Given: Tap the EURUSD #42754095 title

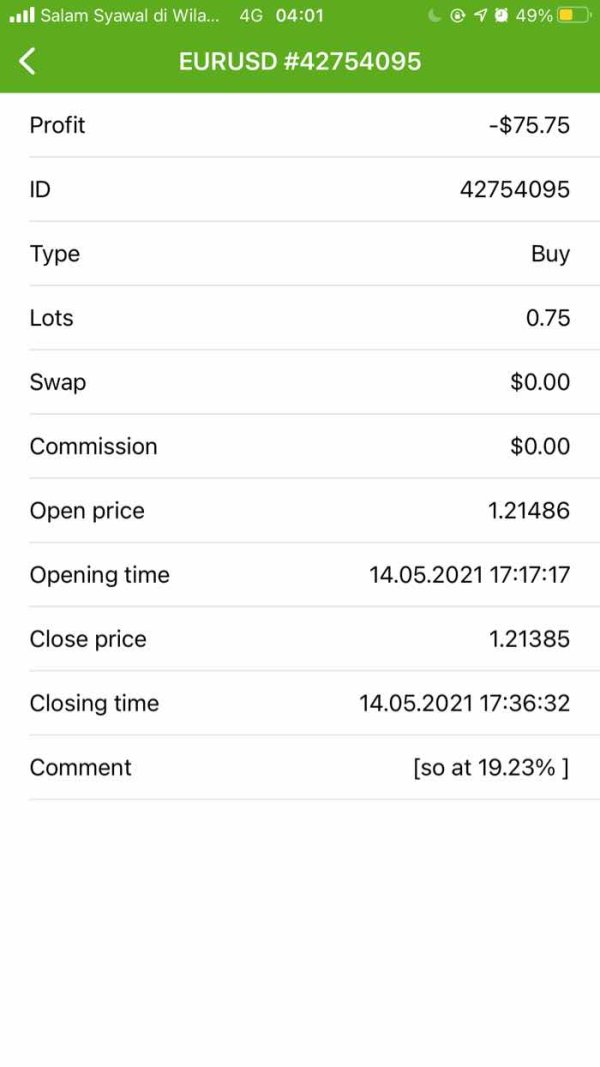Looking at the screenshot, I should 300,61.
